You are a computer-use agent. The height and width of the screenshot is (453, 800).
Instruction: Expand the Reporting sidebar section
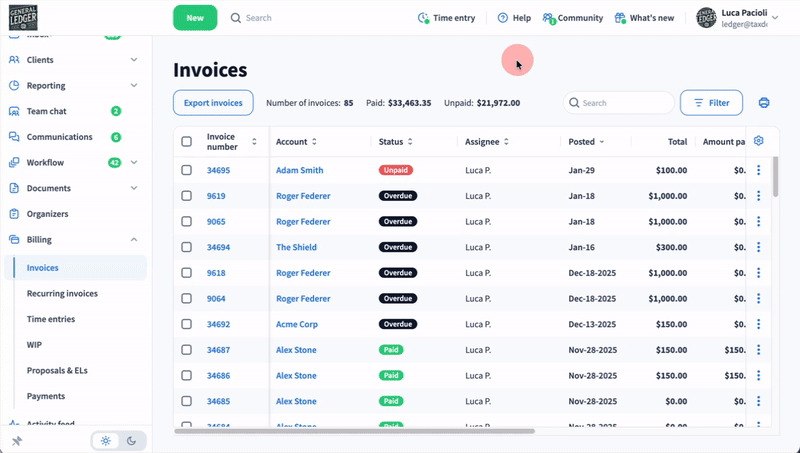[134, 86]
